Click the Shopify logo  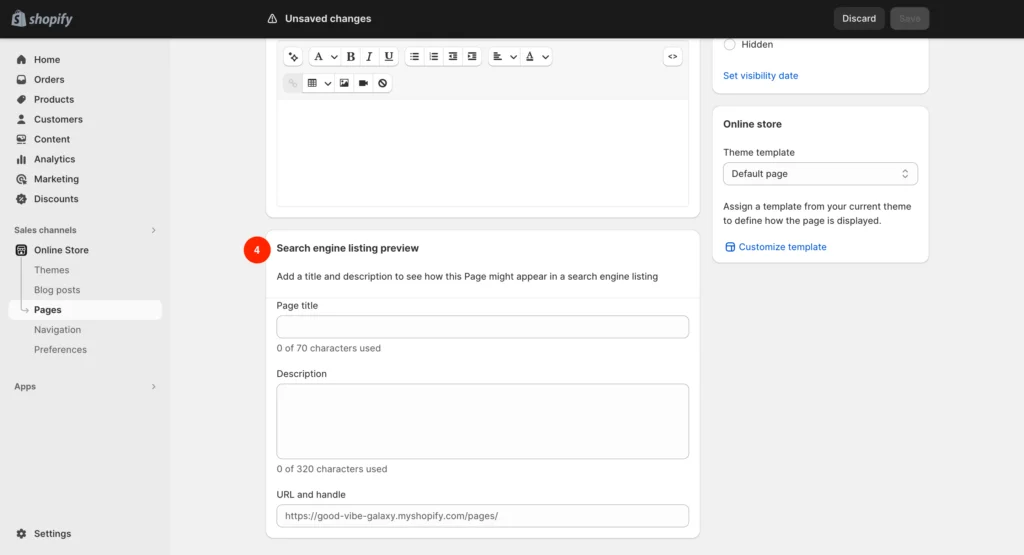coord(42,19)
